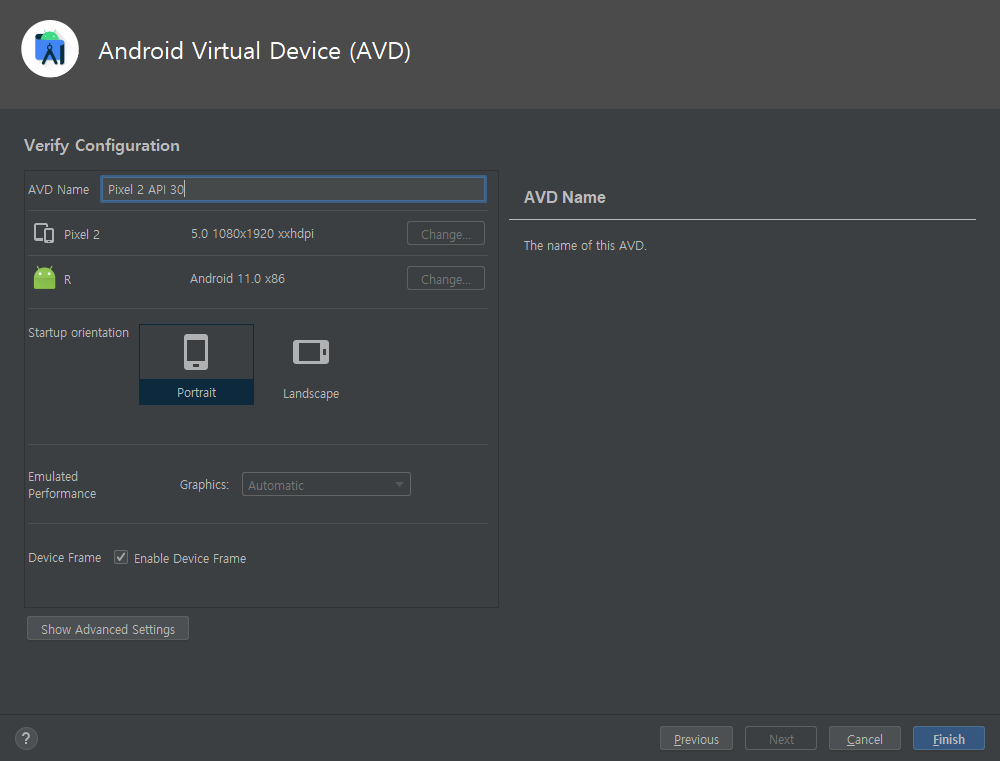The image size is (1000, 761).
Task: Click the 'Startup orientation' label
Action: [78, 332]
